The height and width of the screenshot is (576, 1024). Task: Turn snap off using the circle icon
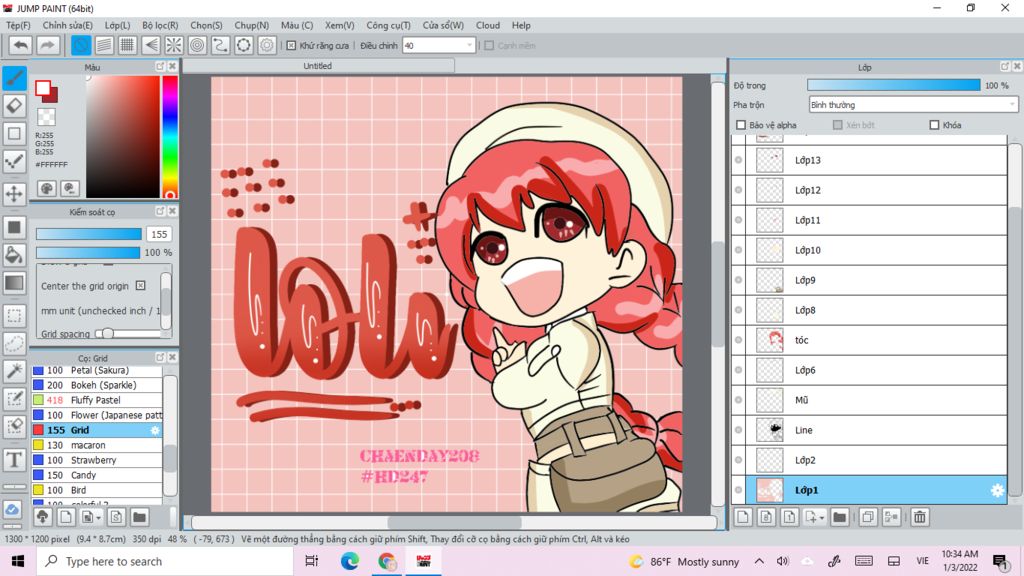pos(81,45)
